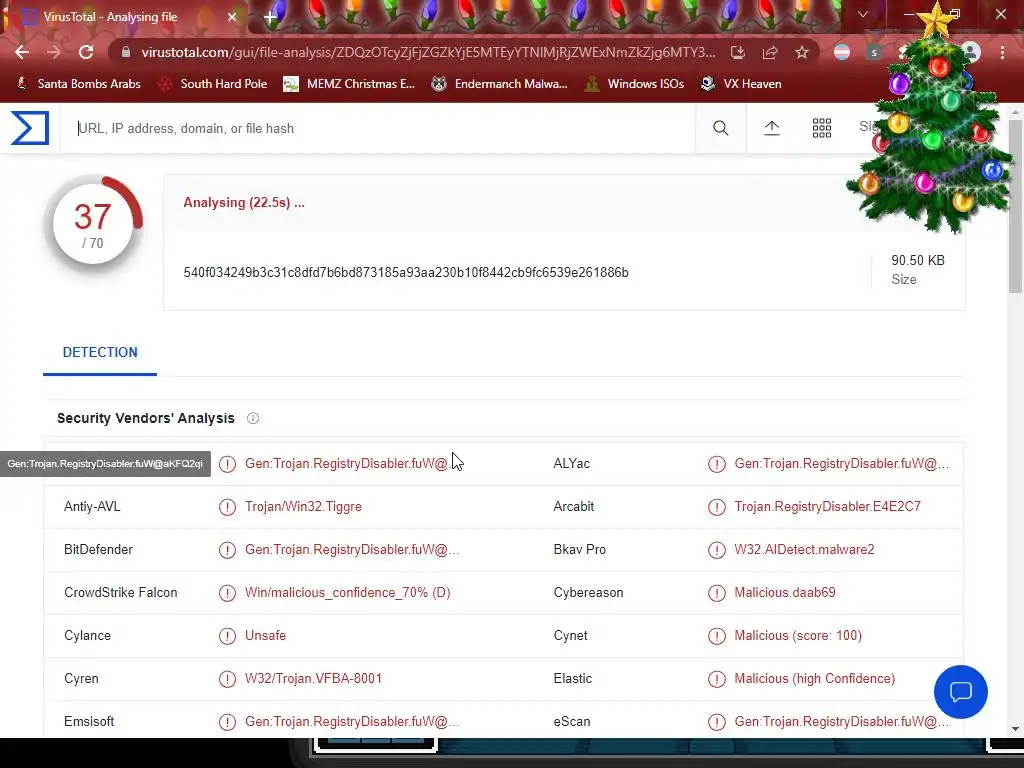Open the Endermanch Malwa... bookmark
This screenshot has height=768, width=1024.
(500, 84)
